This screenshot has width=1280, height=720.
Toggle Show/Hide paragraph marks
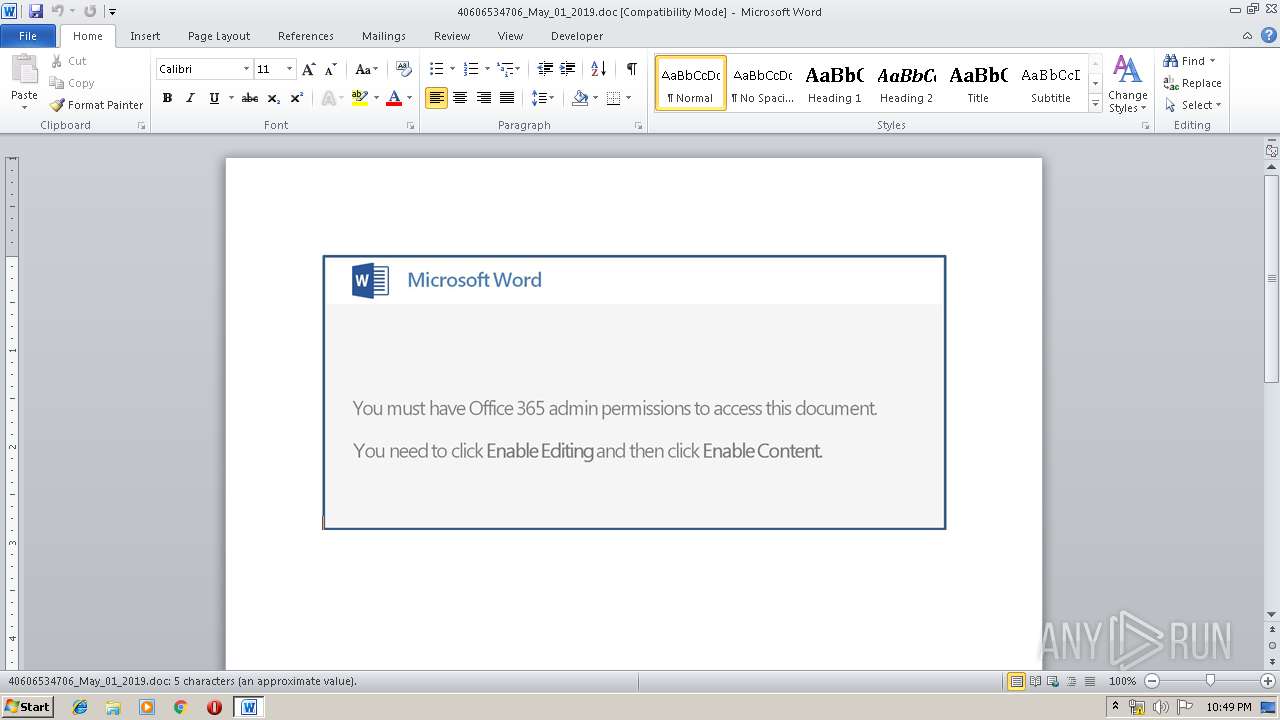click(631, 69)
